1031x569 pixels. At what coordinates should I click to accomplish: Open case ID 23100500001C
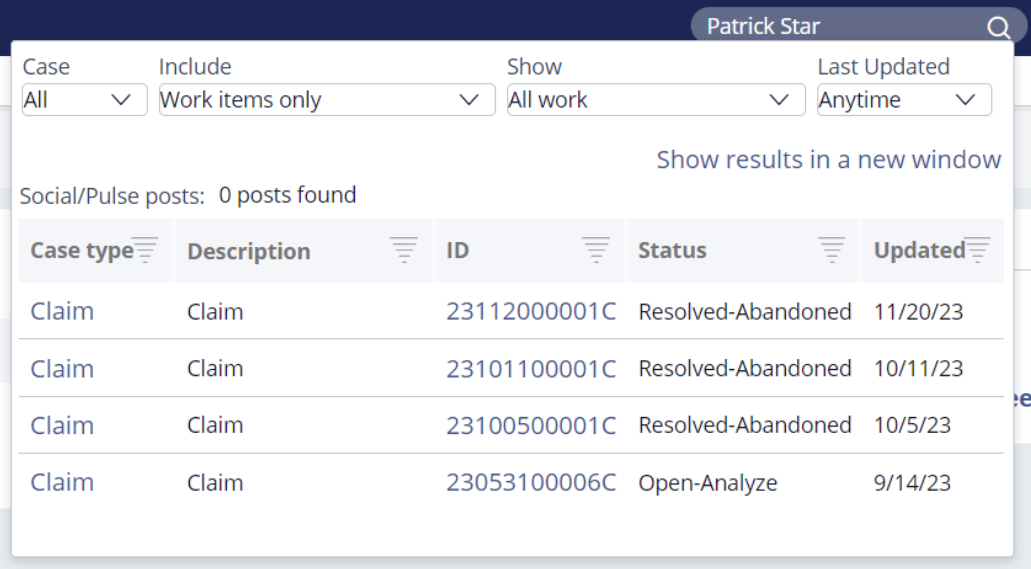point(531,426)
